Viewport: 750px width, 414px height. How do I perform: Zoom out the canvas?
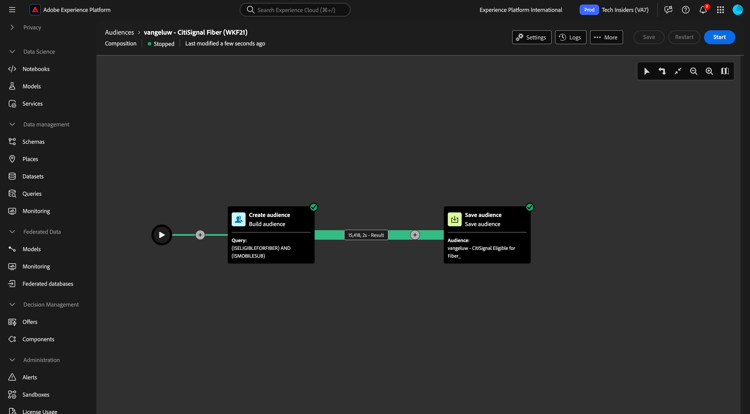[694, 71]
